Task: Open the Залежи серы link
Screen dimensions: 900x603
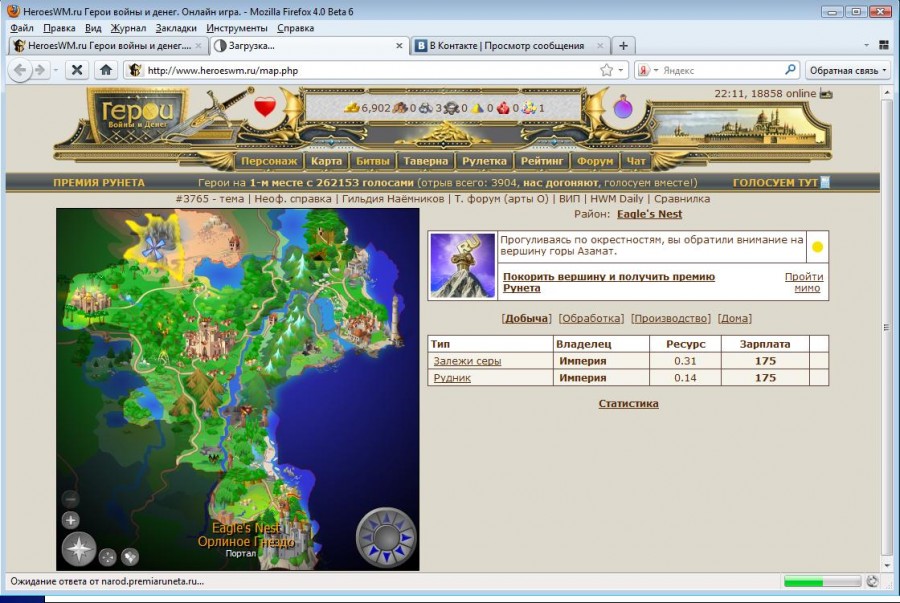Action: [x=467, y=361]
